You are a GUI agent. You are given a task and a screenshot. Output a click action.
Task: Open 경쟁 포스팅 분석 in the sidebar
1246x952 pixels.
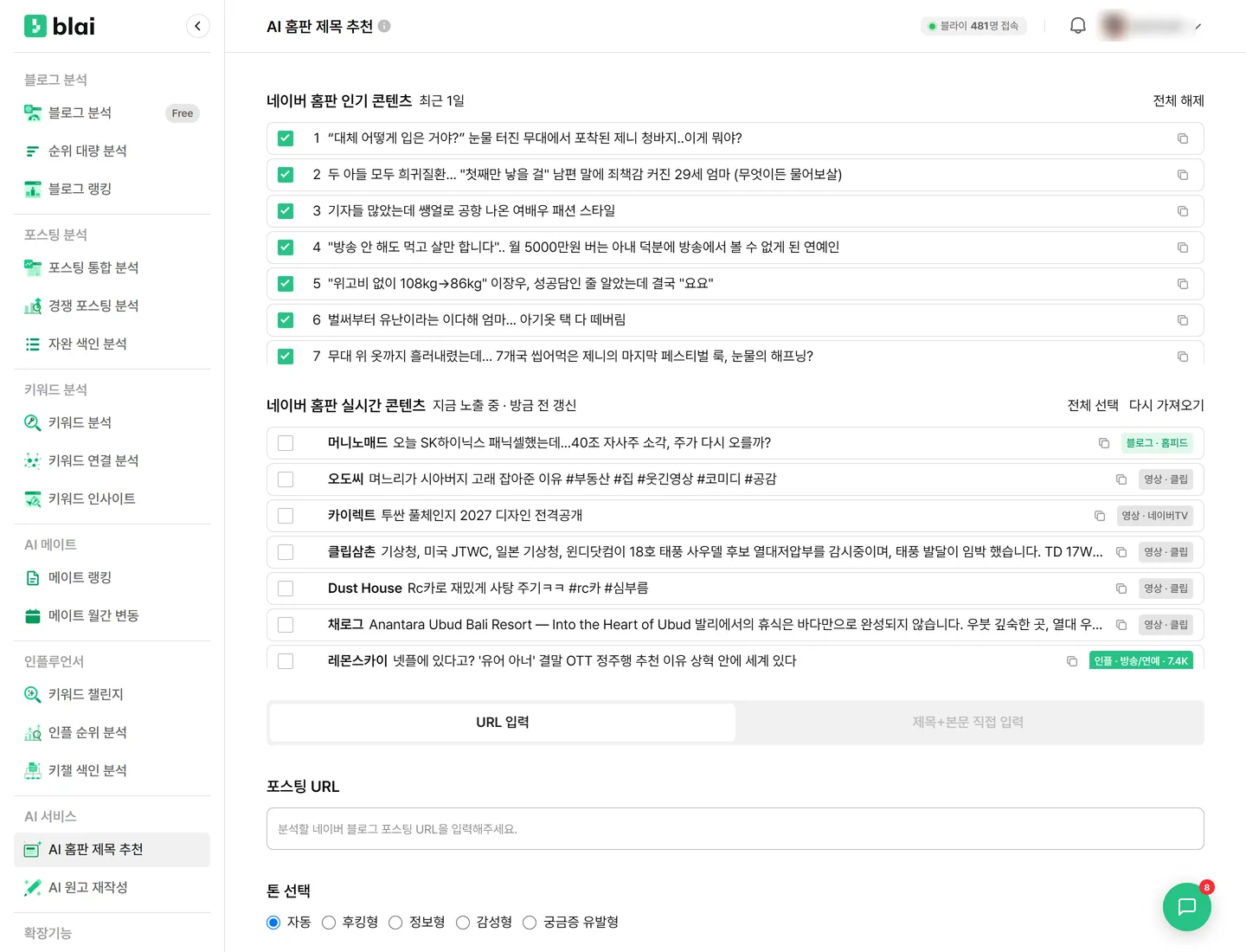(112, 306)
